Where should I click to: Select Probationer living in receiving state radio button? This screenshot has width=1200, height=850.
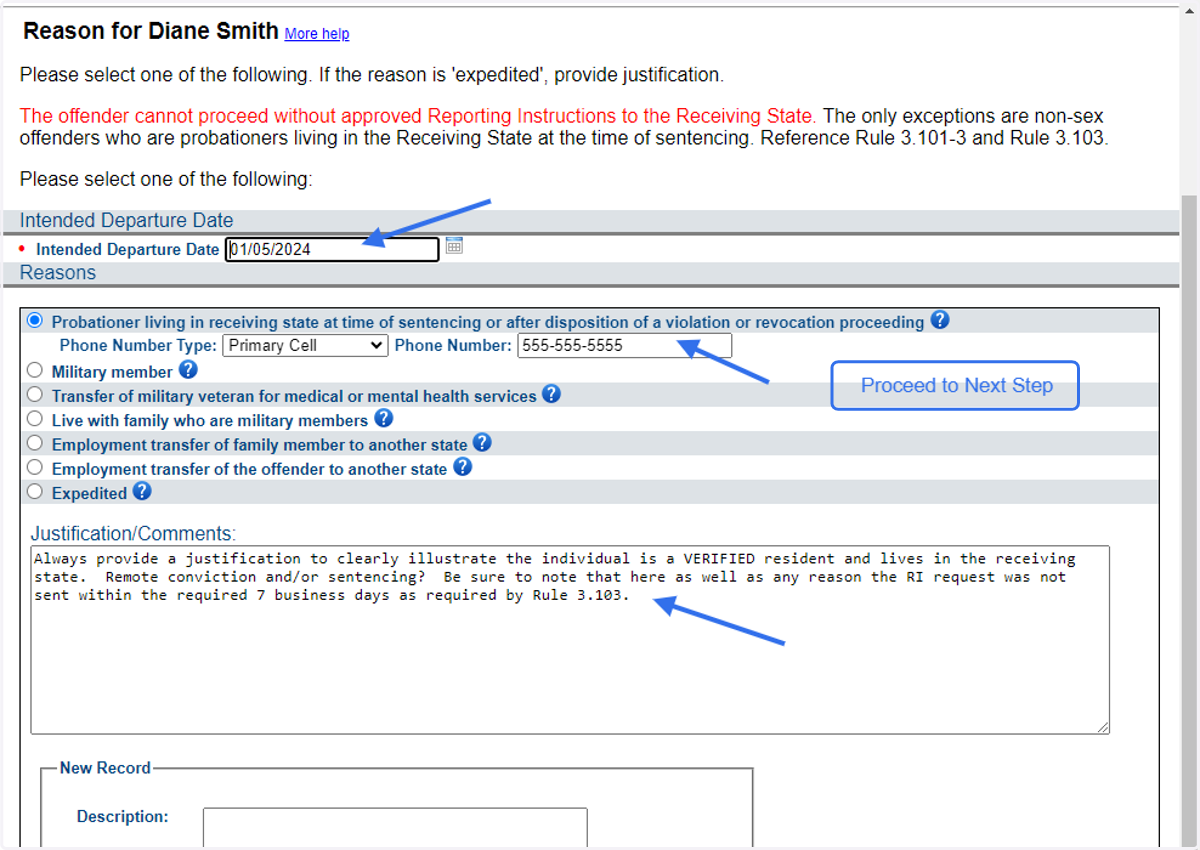pos(35,321)
